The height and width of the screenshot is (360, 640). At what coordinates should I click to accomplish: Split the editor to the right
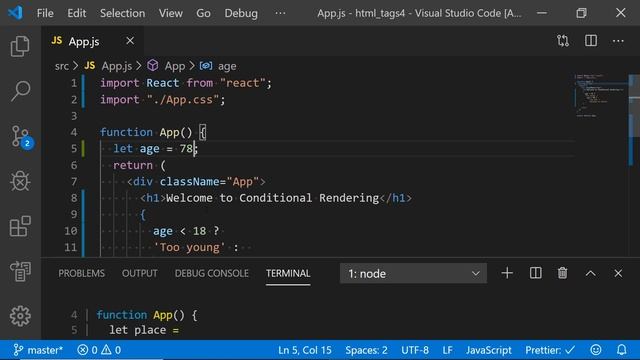tap(591, 41)
